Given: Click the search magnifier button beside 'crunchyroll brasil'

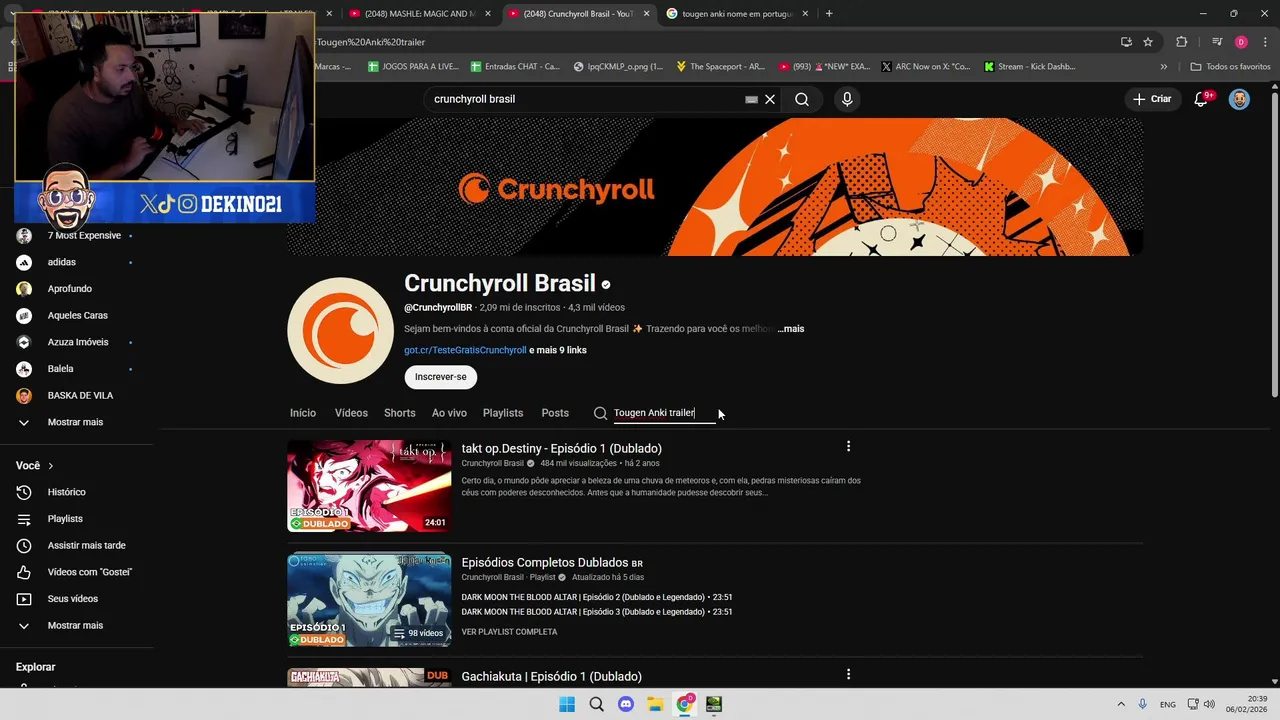Looking at the screenshot, I should (x=802, y=99).
